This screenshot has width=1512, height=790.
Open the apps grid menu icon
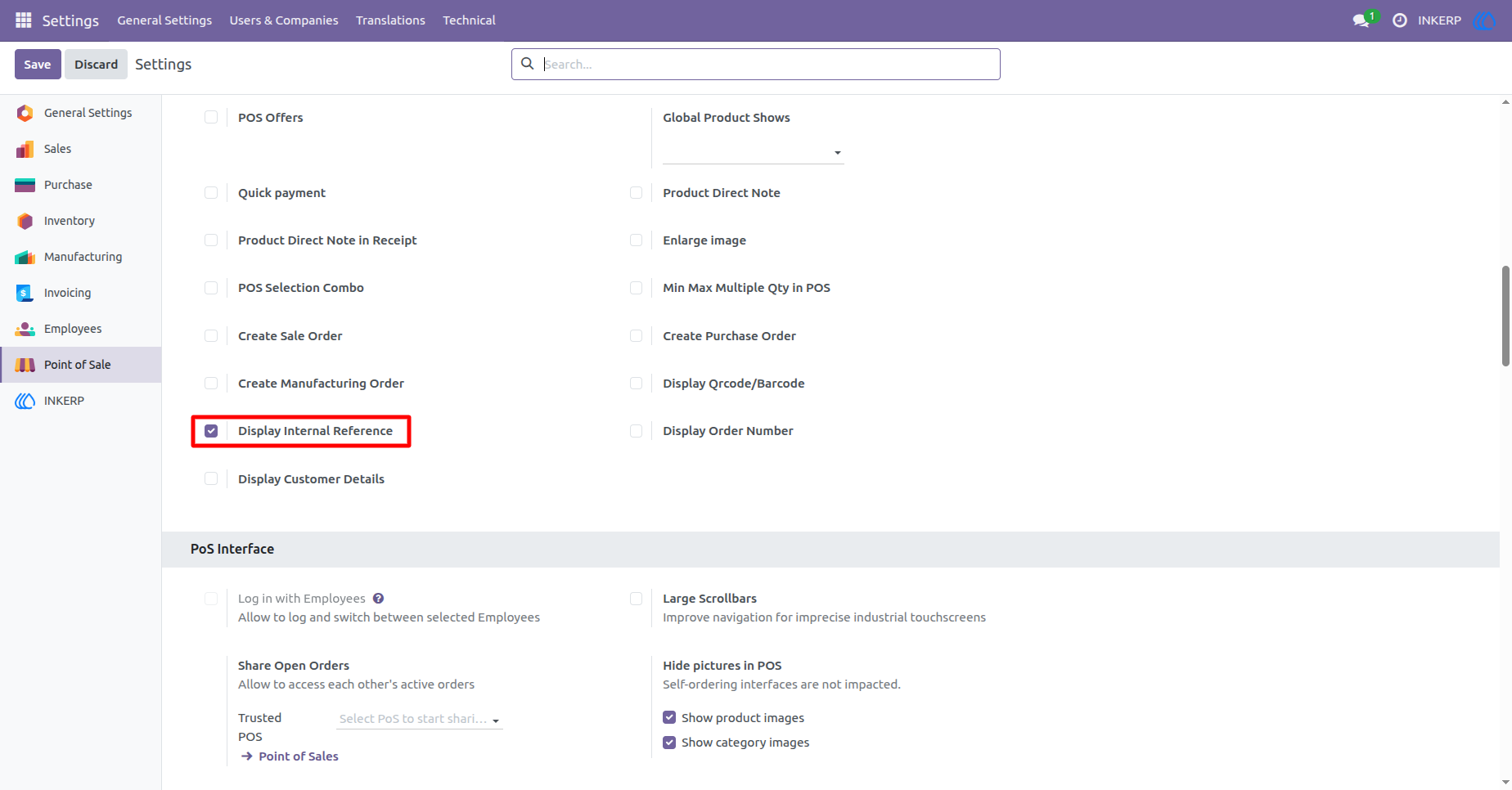(24, 20)
